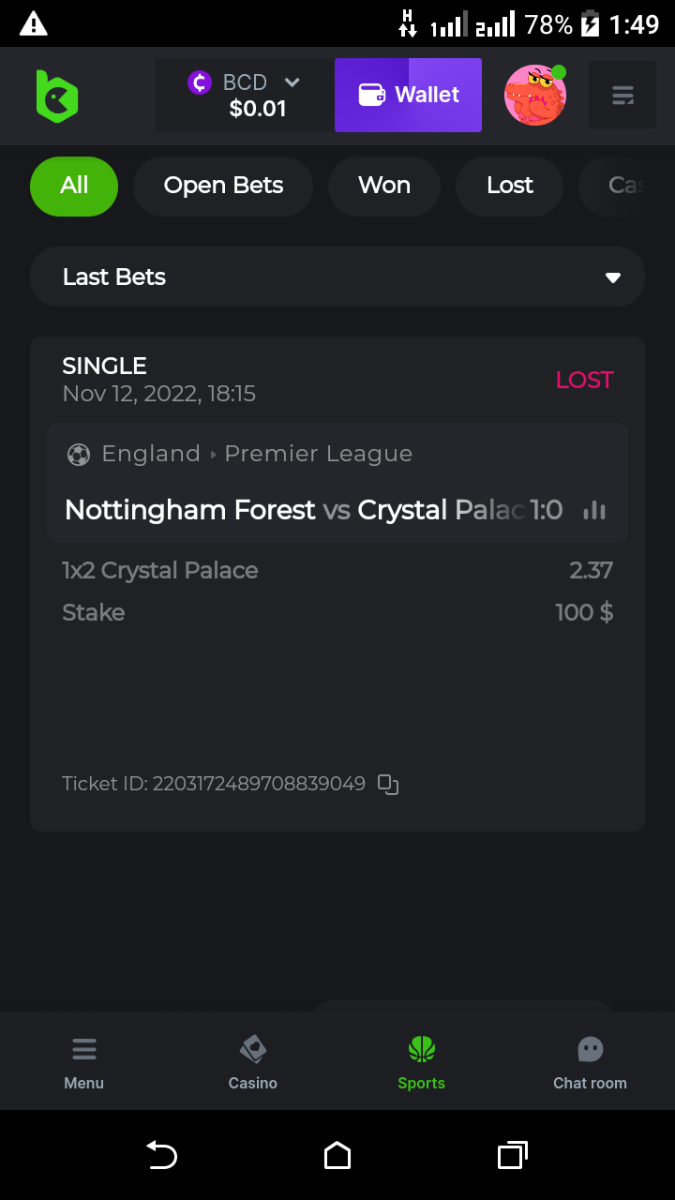Filter by Open Bets
The image size is (675, 1200).
coord(223,186)
